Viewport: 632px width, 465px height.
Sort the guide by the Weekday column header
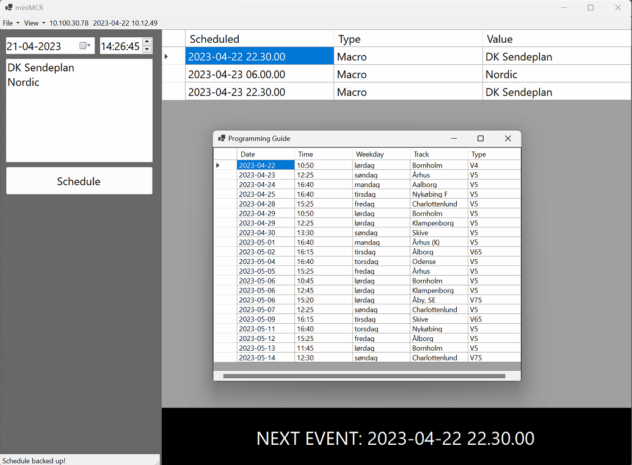[381, 154]
